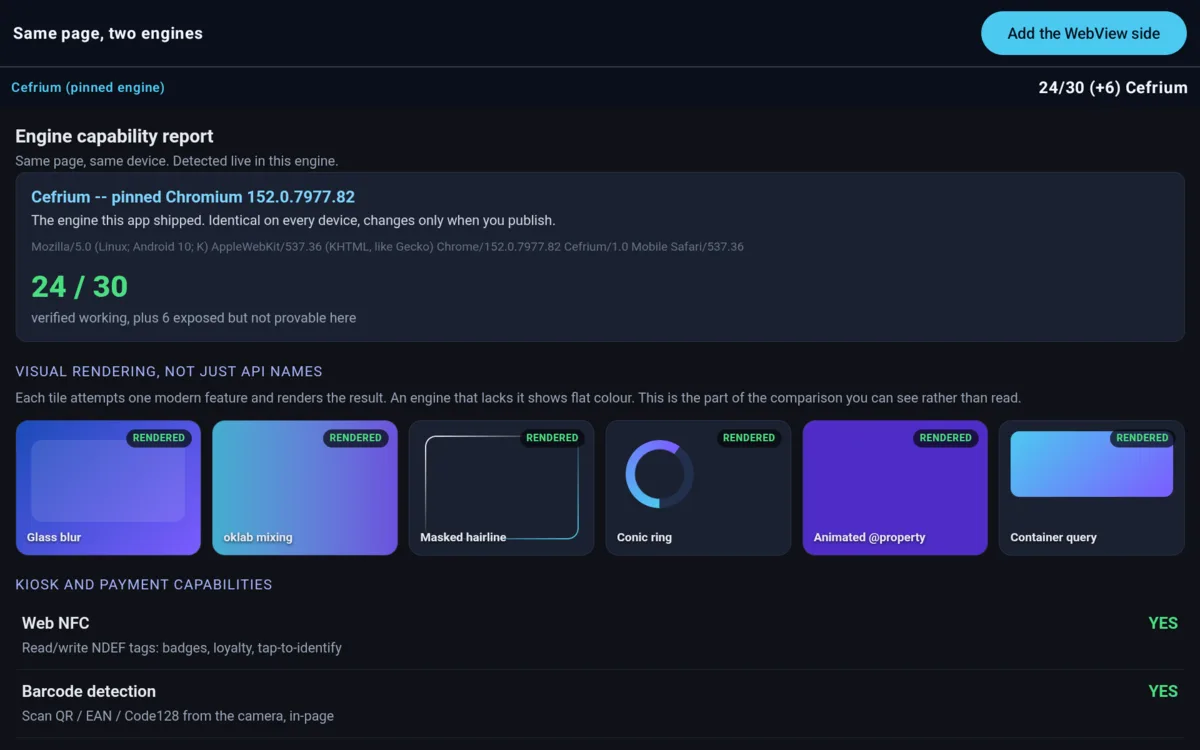Select the Barcode detection row title
Image resolution: width=1200 pixels, height=750 pixels.
(89, 691)
